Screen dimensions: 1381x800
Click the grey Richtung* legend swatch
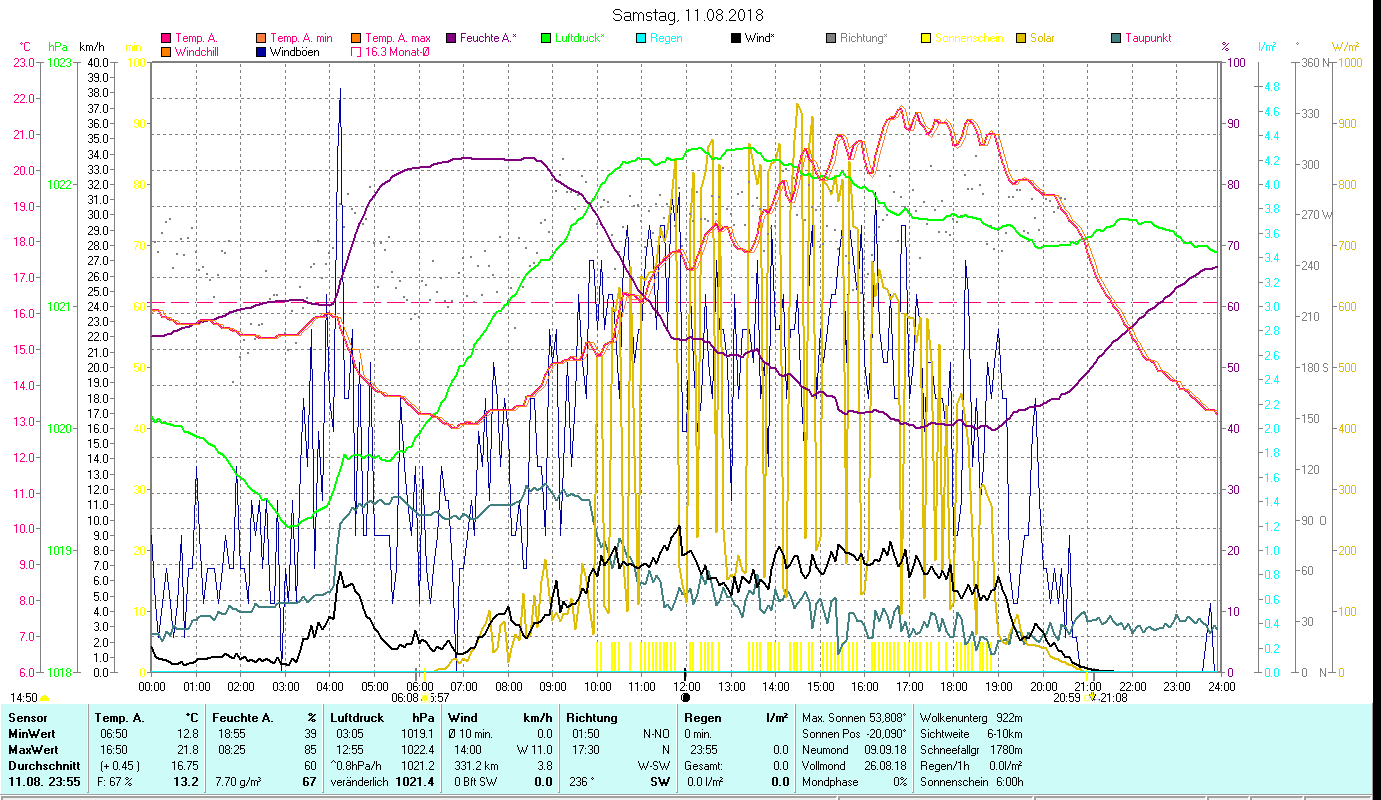coord(830,38)
